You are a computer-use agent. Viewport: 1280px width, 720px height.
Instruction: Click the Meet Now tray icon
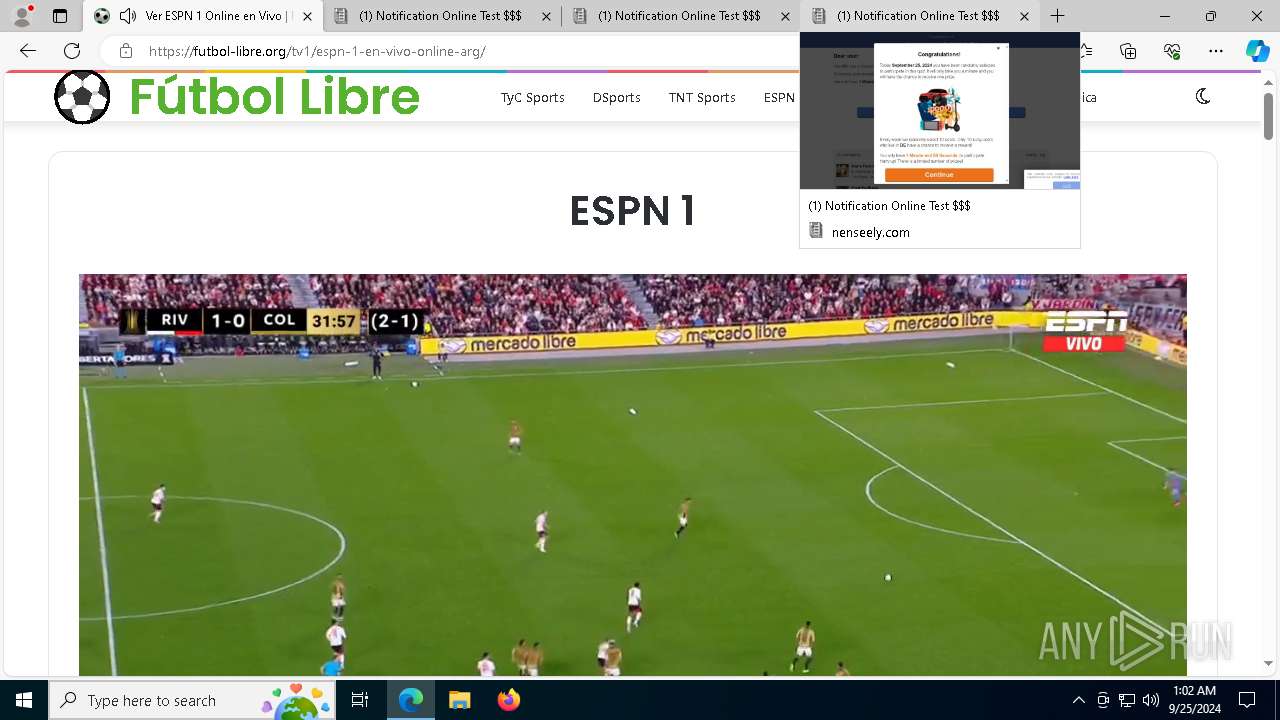(x=1103, y=700)
